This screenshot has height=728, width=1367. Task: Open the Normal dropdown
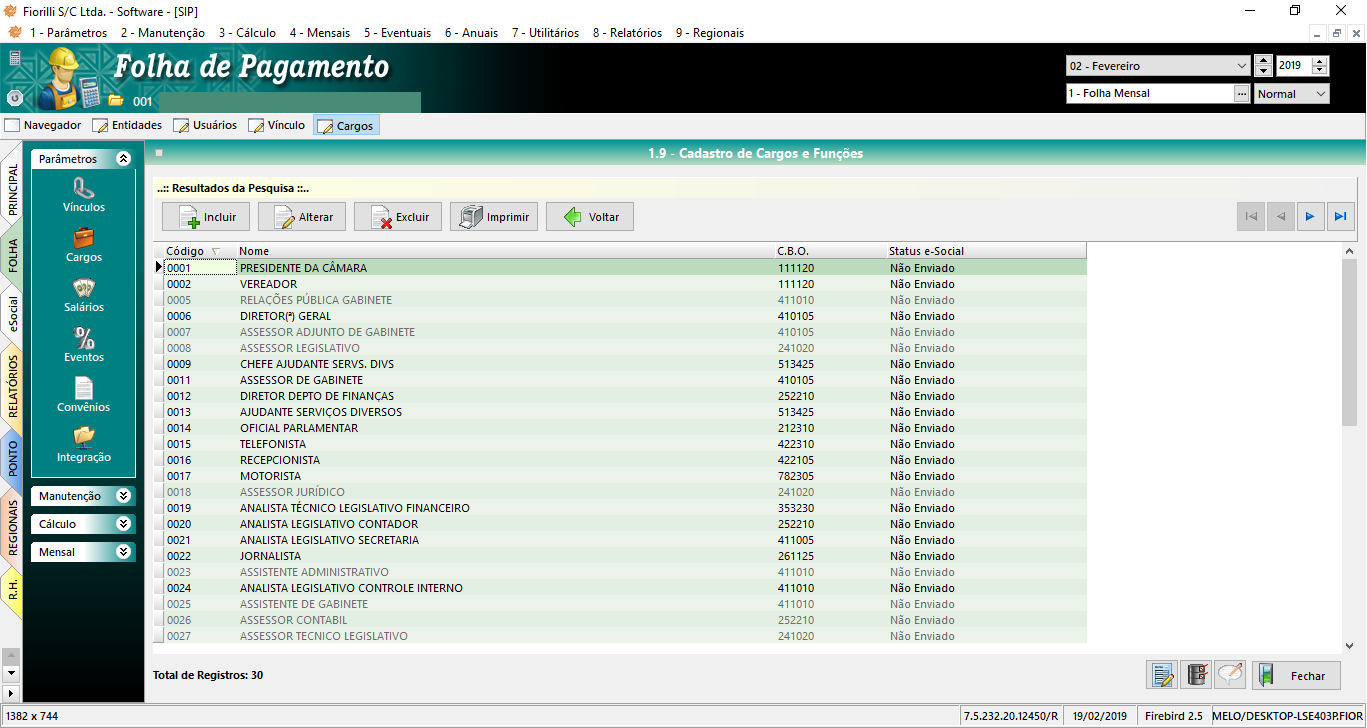pyautogui.click(x=1292, y=94)
